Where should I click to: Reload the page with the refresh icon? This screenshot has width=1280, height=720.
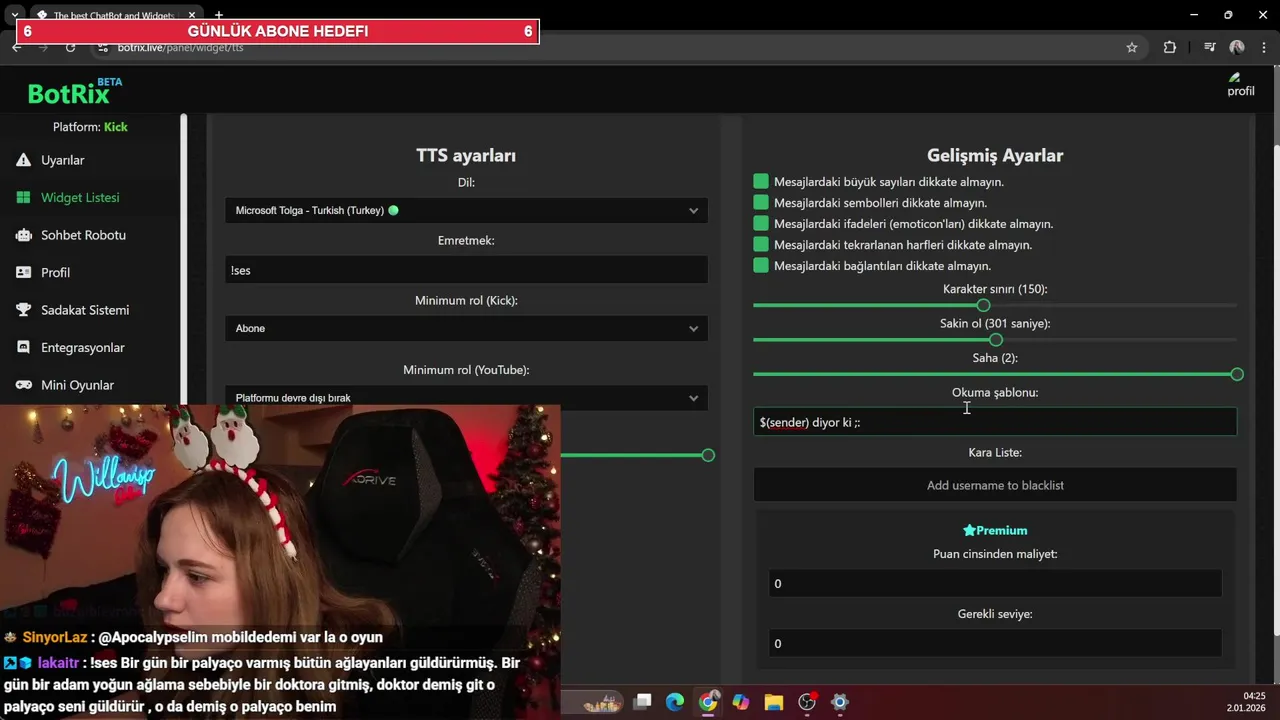point(70,47)
